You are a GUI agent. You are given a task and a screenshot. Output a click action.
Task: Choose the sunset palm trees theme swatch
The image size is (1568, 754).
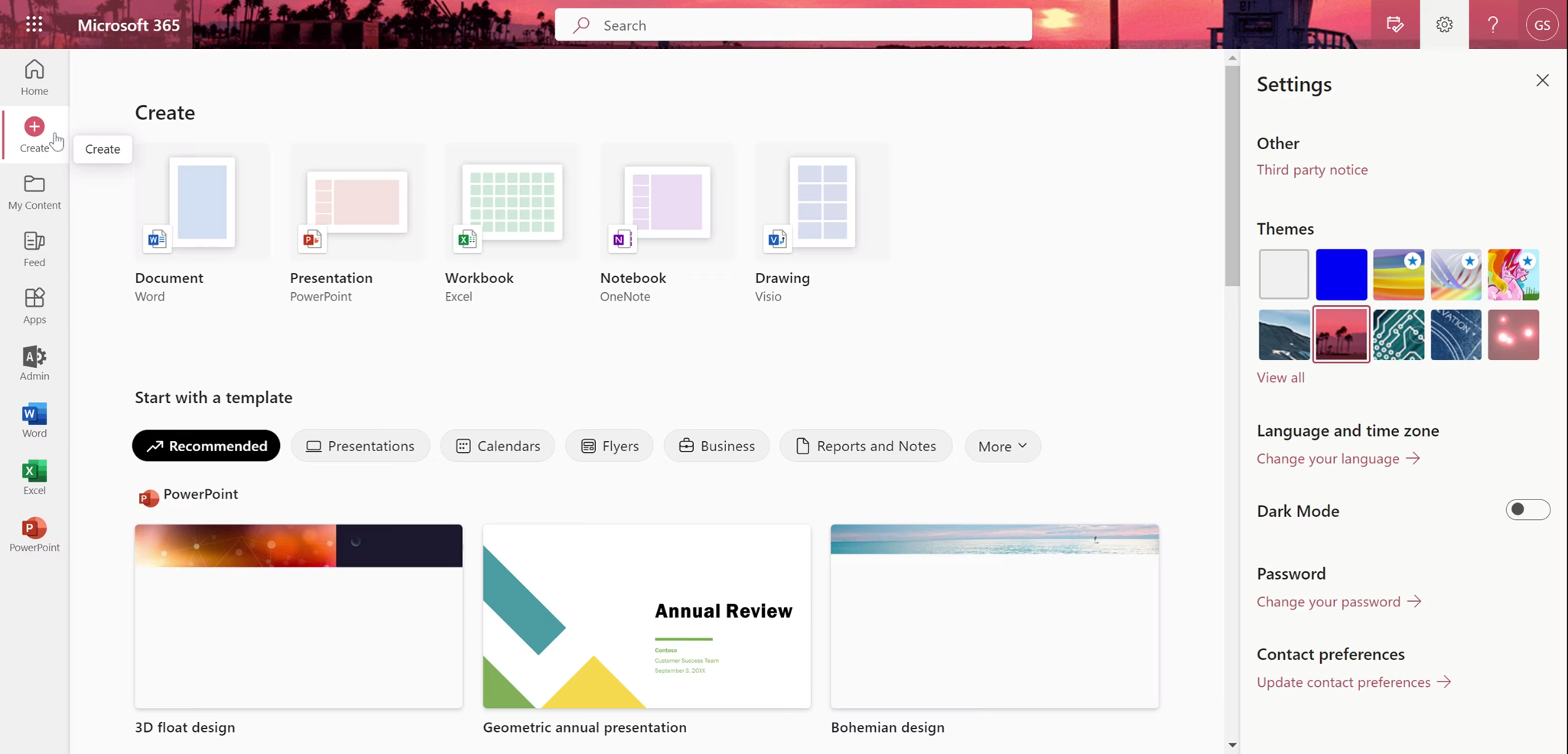1341,334
